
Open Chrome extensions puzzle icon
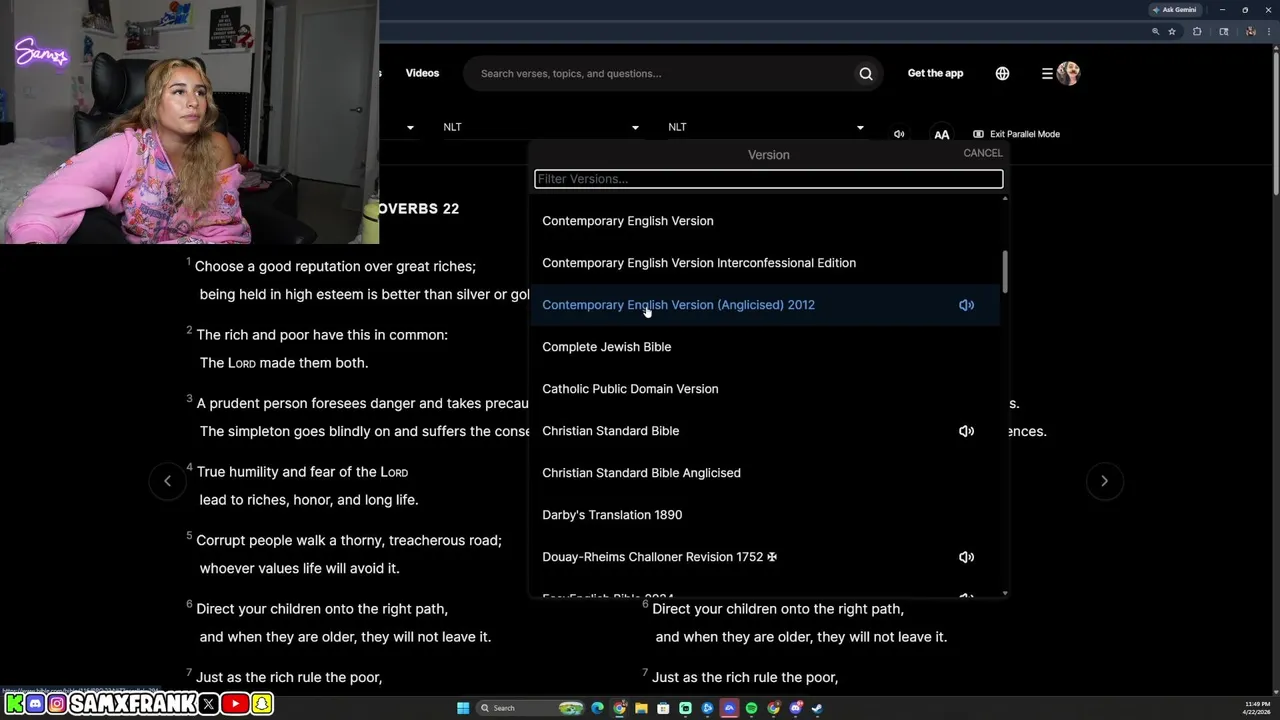pyautogui.click(x=1197, y=31)
